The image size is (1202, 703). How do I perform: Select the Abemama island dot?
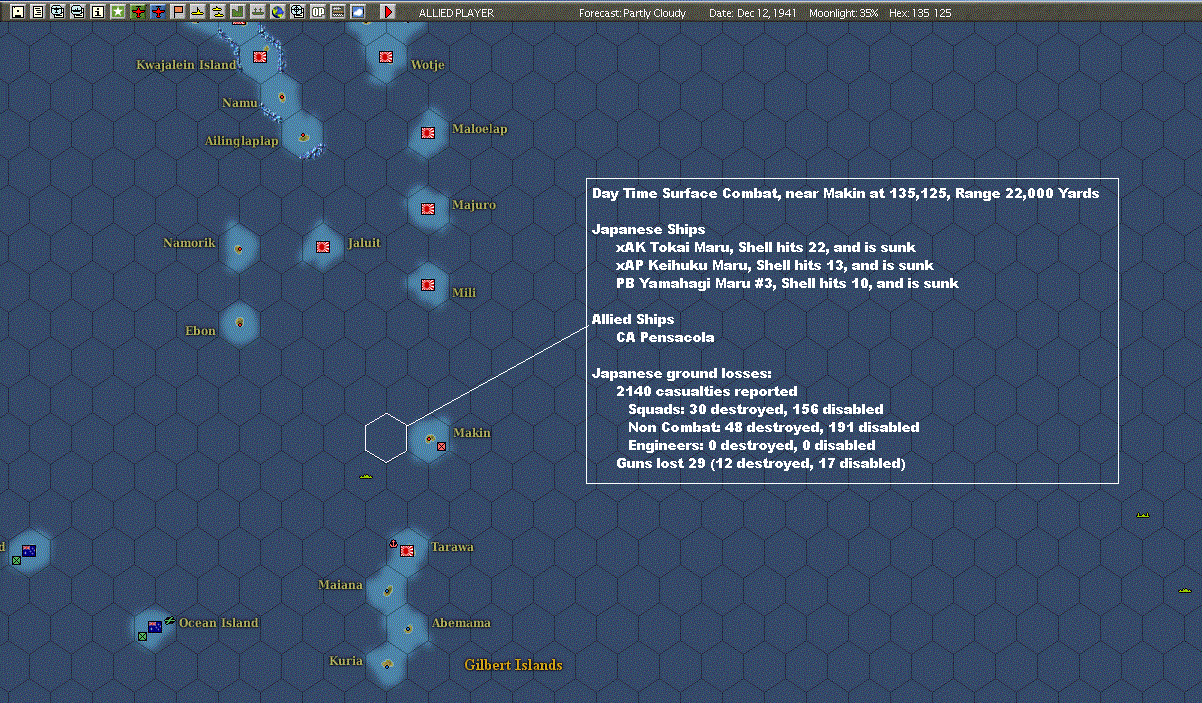coord(408,629)
